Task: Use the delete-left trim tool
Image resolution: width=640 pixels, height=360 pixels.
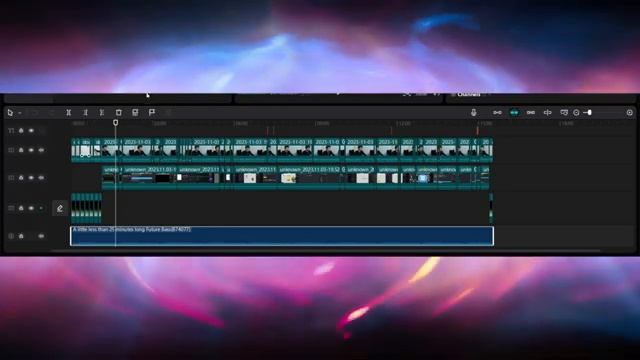Action: tap(85, 113)
